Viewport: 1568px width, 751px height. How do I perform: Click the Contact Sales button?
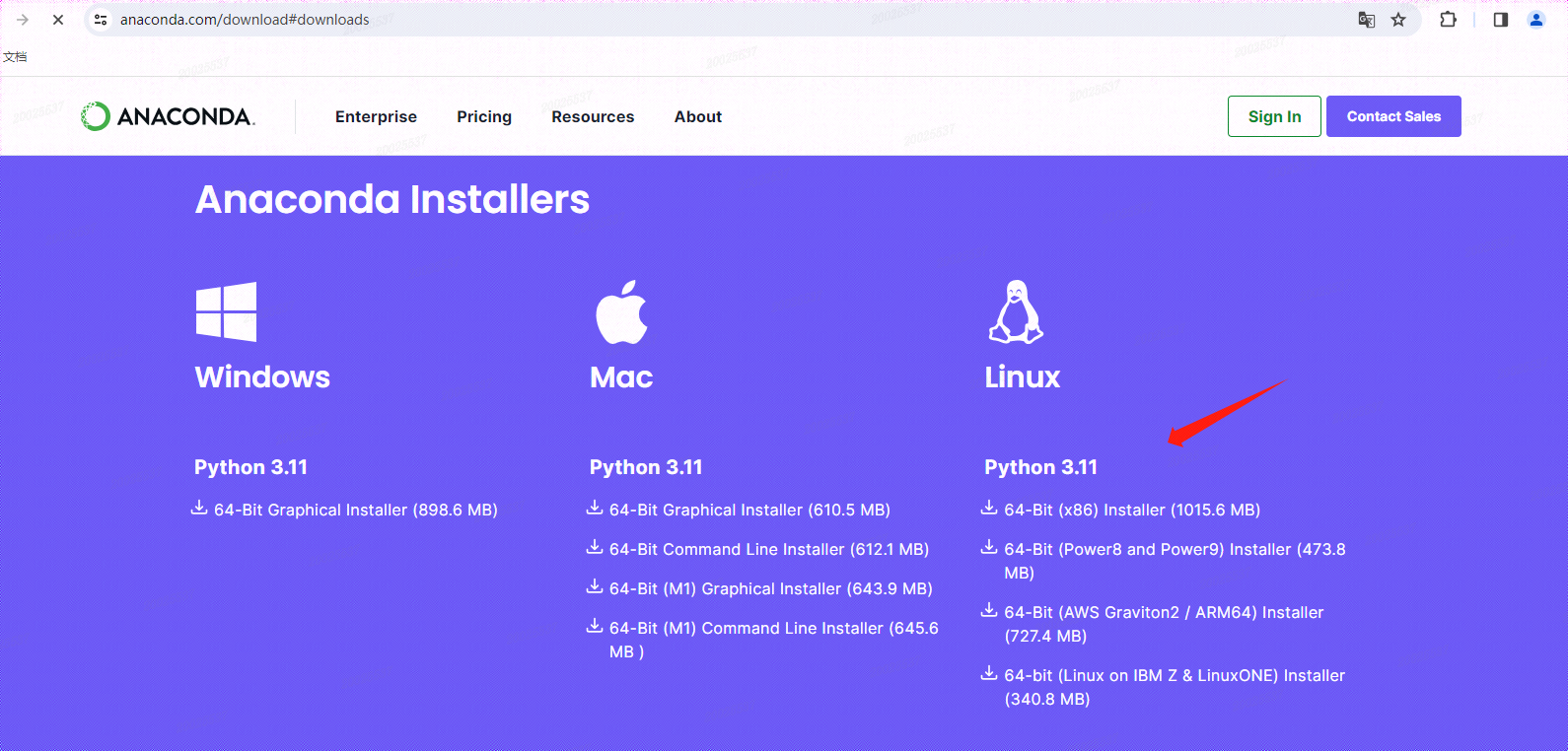[1393, 116]
